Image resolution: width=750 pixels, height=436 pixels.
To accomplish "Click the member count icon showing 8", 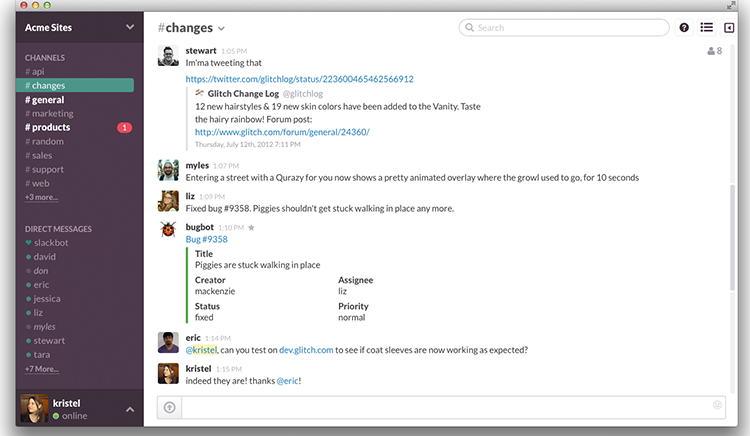I will coord(713,51).
